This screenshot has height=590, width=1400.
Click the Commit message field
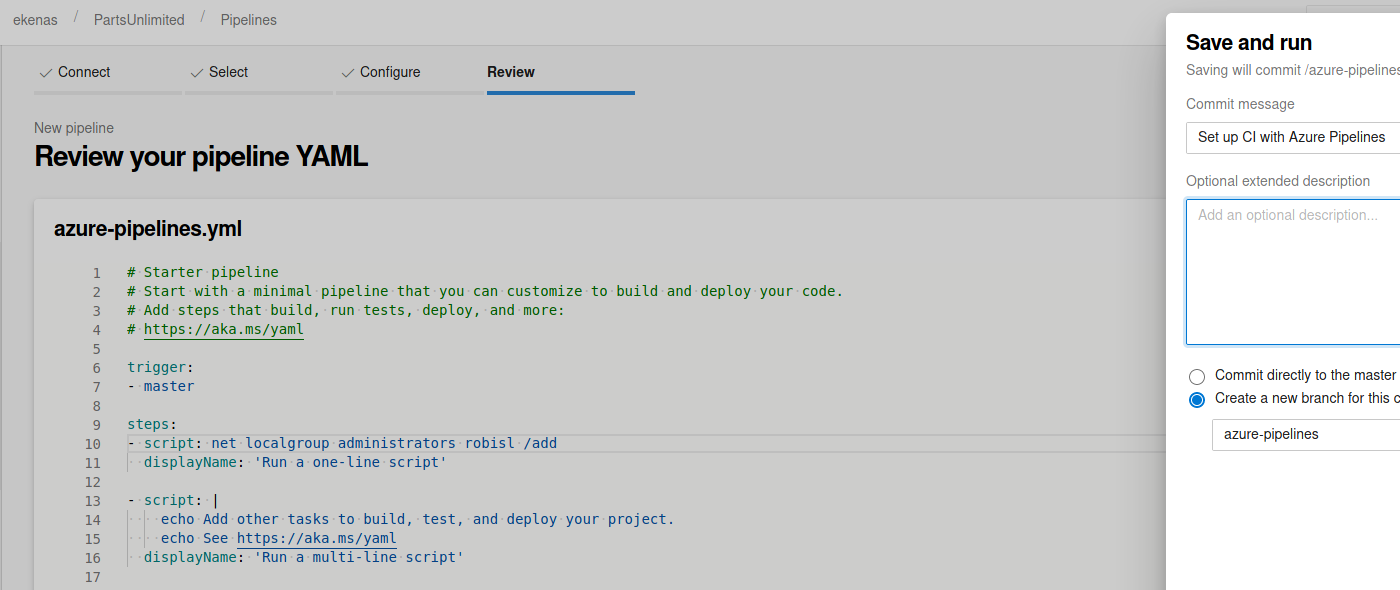[x=1293, y=137]
